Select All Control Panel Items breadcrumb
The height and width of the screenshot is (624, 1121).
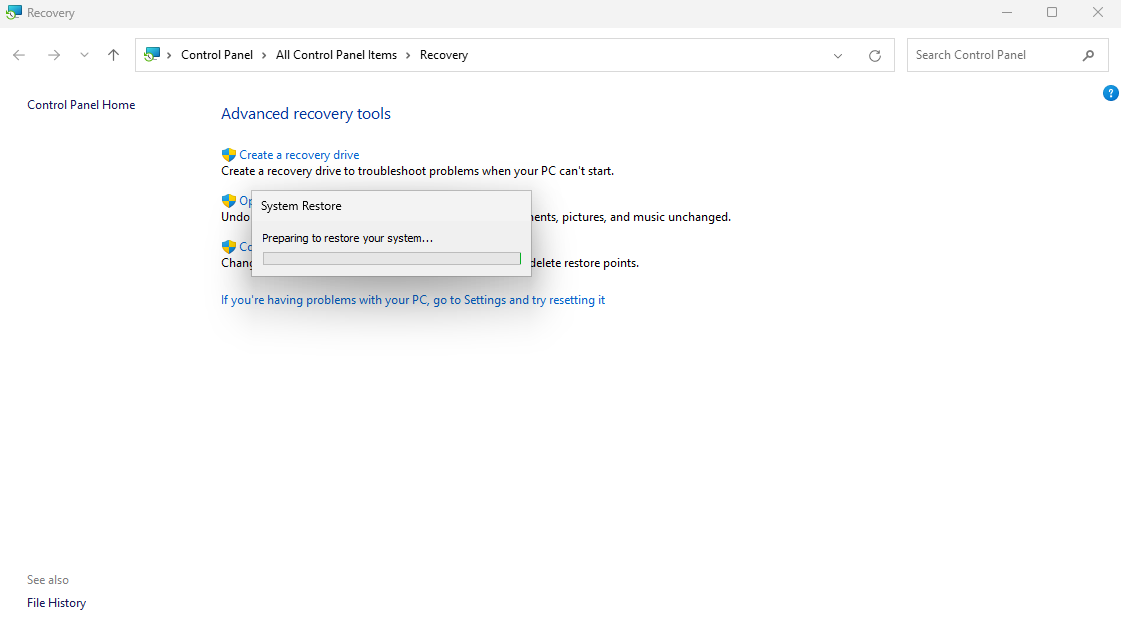[x=336, y=55]
